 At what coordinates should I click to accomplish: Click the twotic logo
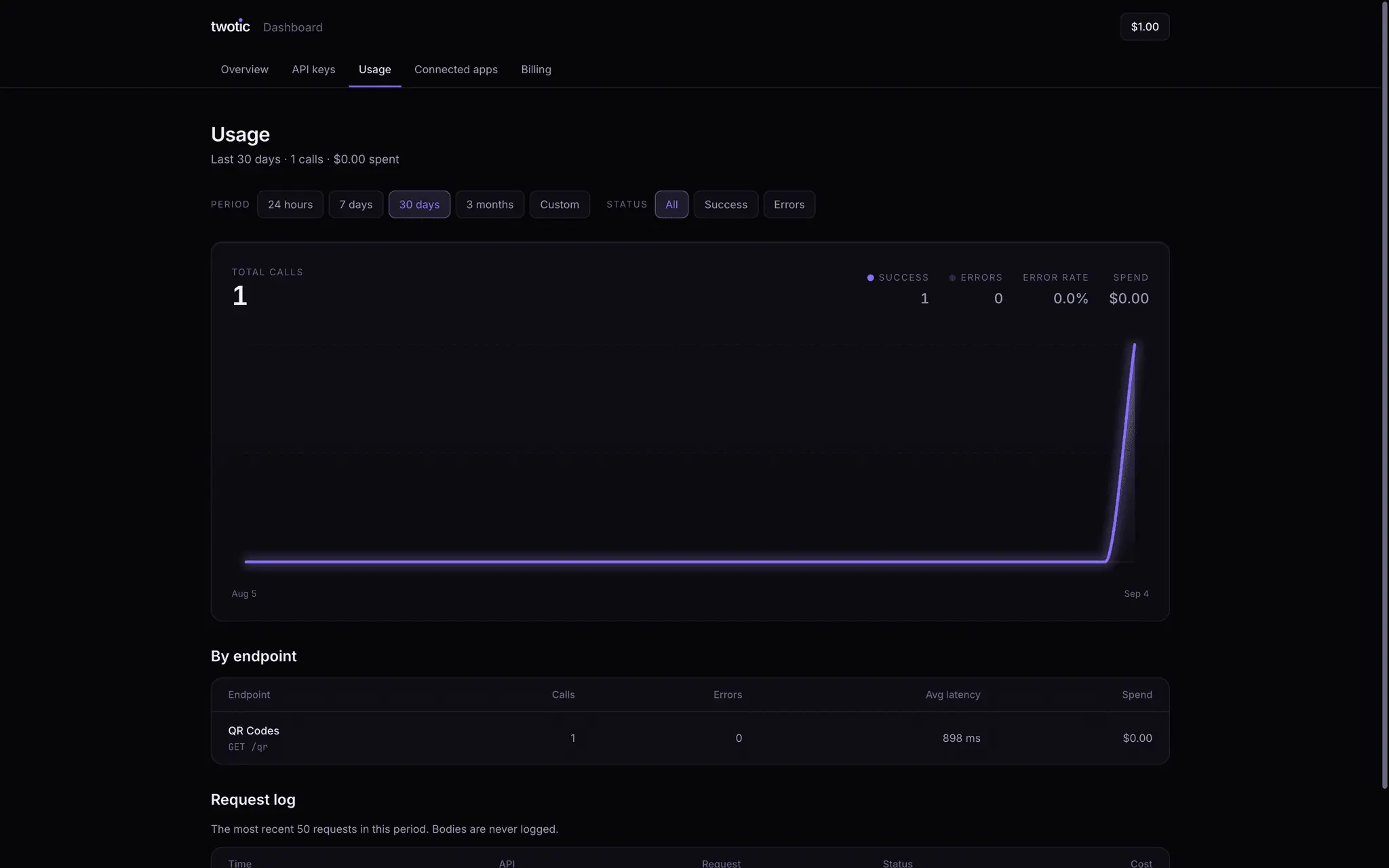click(x=230, y=26)
